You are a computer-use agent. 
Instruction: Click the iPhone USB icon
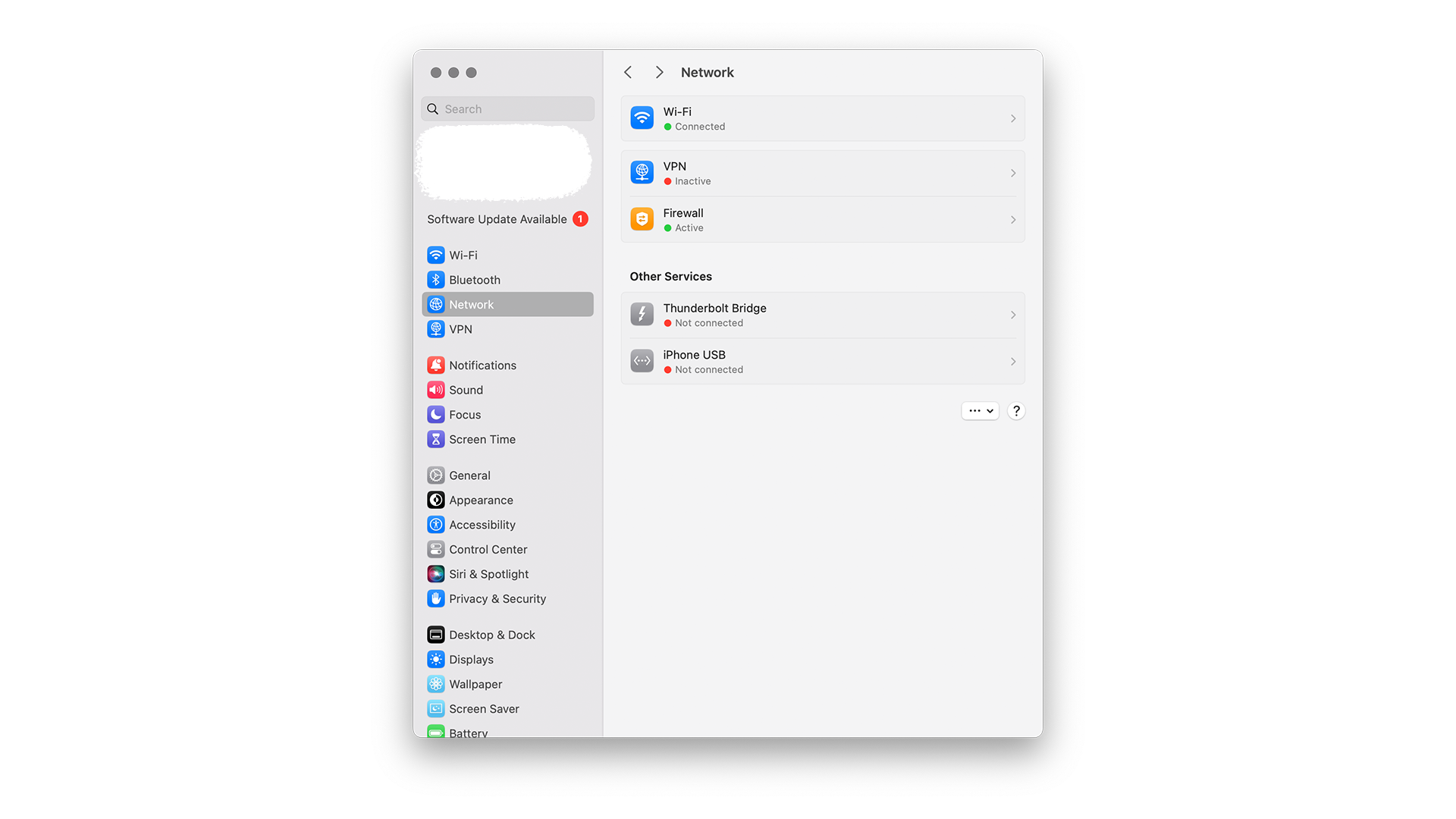coord(640,361)
